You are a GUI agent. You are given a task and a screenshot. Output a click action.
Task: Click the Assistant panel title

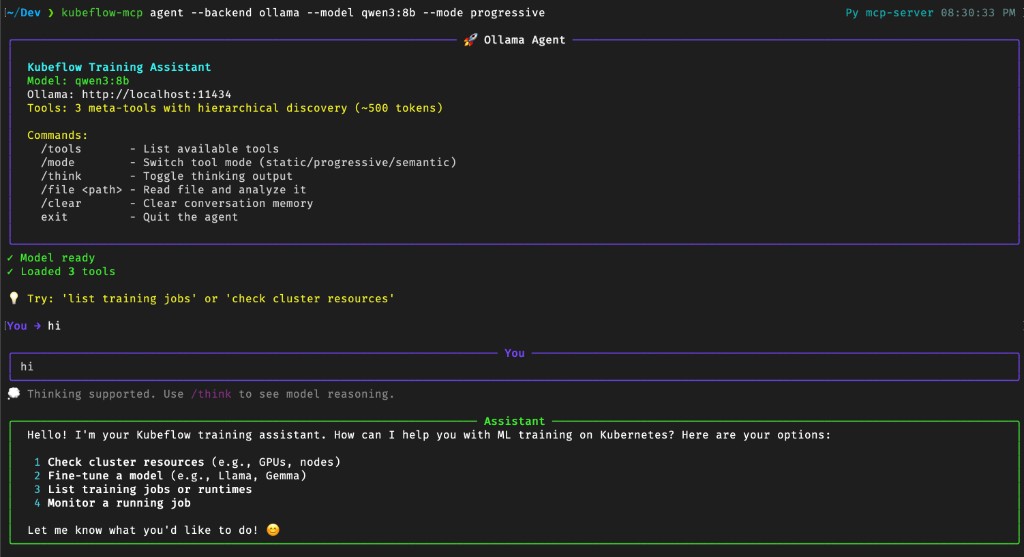pyautogui.click(x=514, y=421)
